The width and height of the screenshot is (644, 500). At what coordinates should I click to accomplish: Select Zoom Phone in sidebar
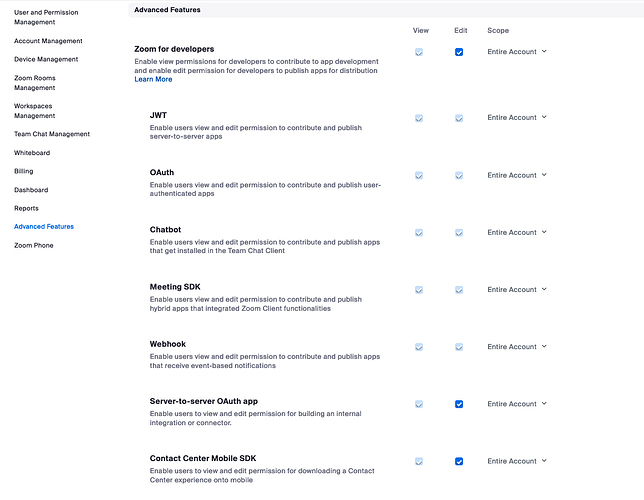34,245
